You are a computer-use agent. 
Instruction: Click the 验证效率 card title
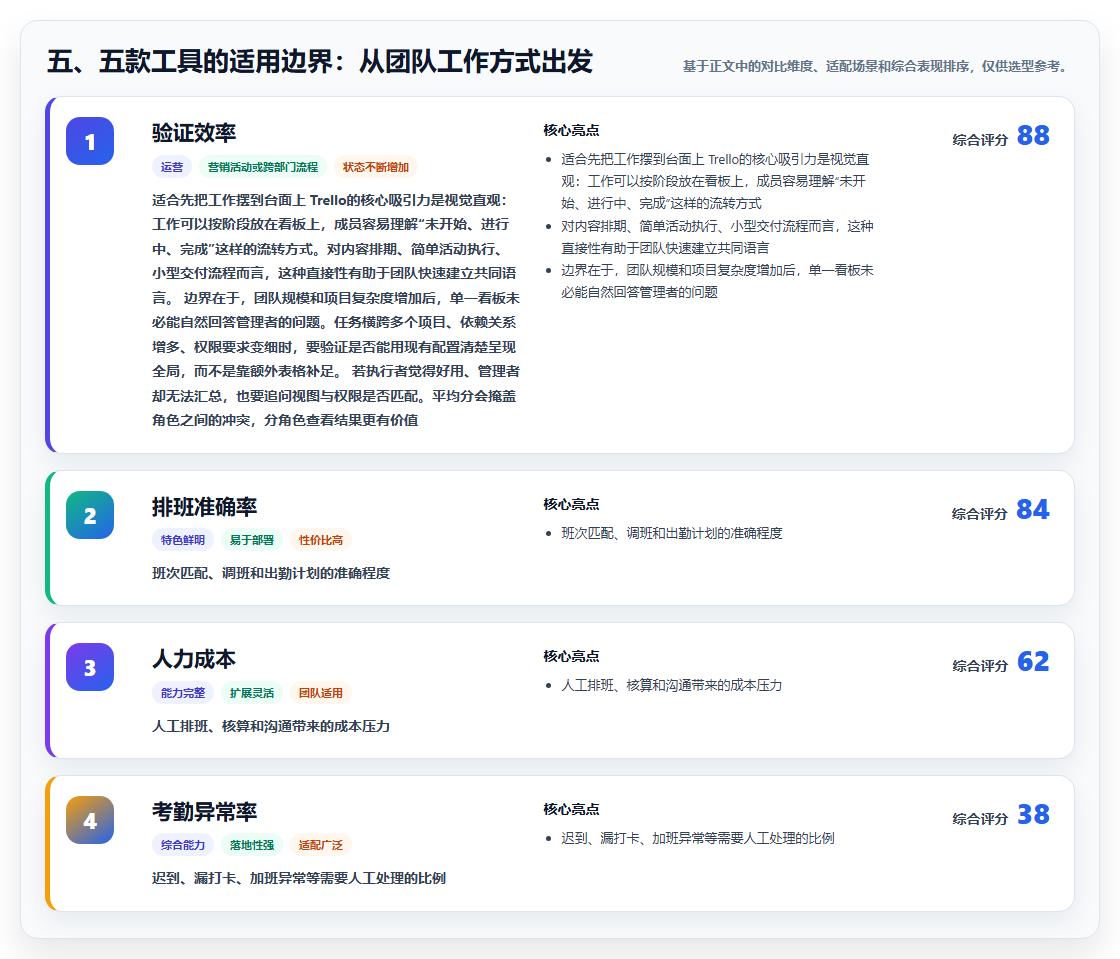194,133
